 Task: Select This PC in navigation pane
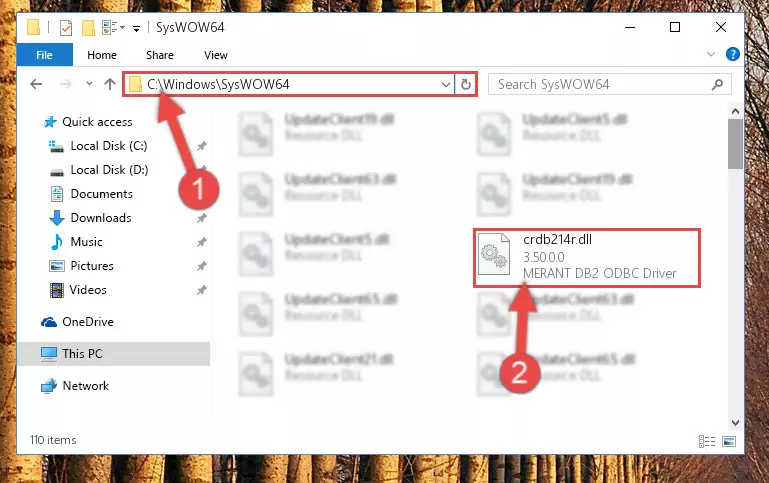coord(113,354)
